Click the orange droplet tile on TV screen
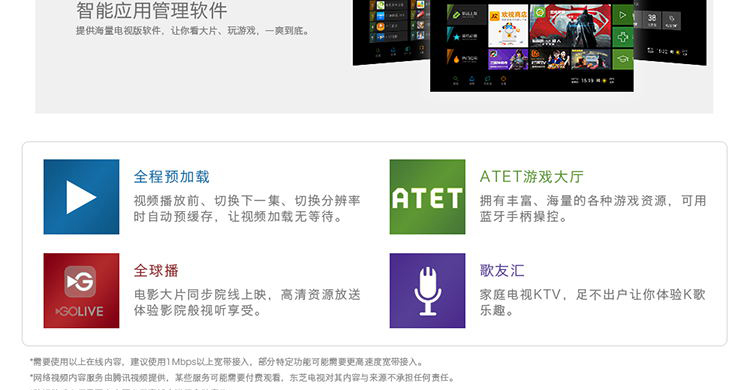 pyautogui.click(x=467, y=59)
